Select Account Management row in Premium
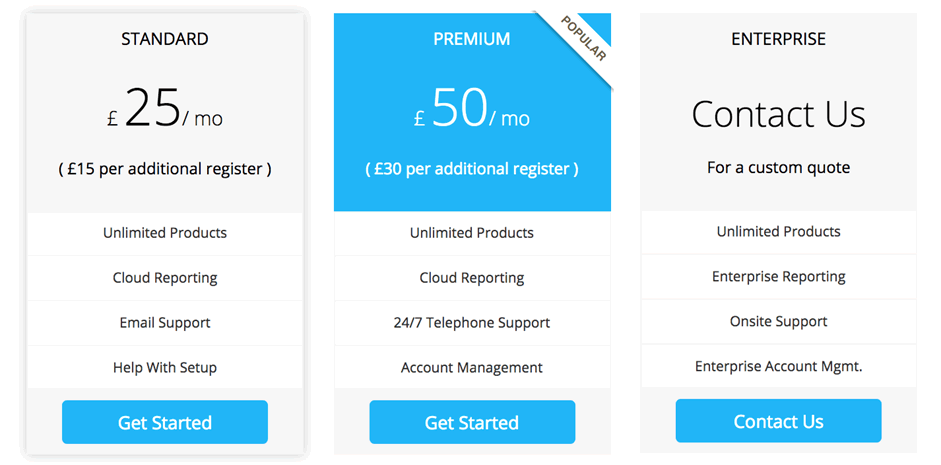941x465 pixels. pos(472,367)
